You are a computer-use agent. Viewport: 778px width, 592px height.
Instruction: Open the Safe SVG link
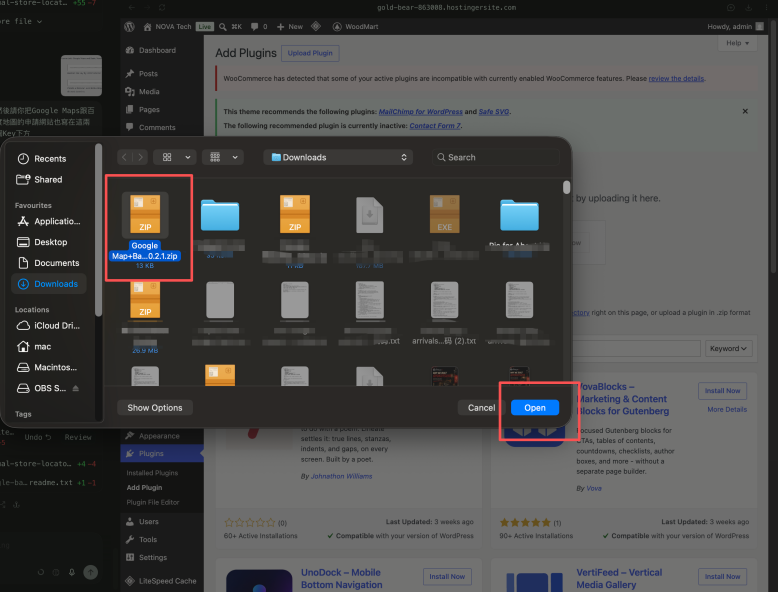click(493, 112)
